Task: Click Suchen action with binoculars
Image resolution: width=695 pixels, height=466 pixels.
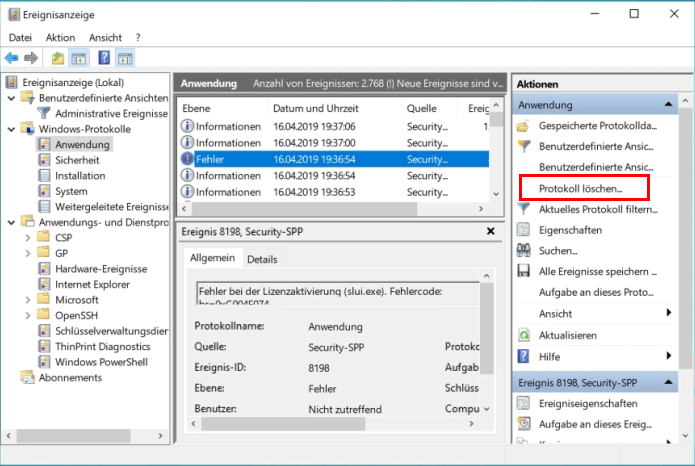Action: coord(558,251)
